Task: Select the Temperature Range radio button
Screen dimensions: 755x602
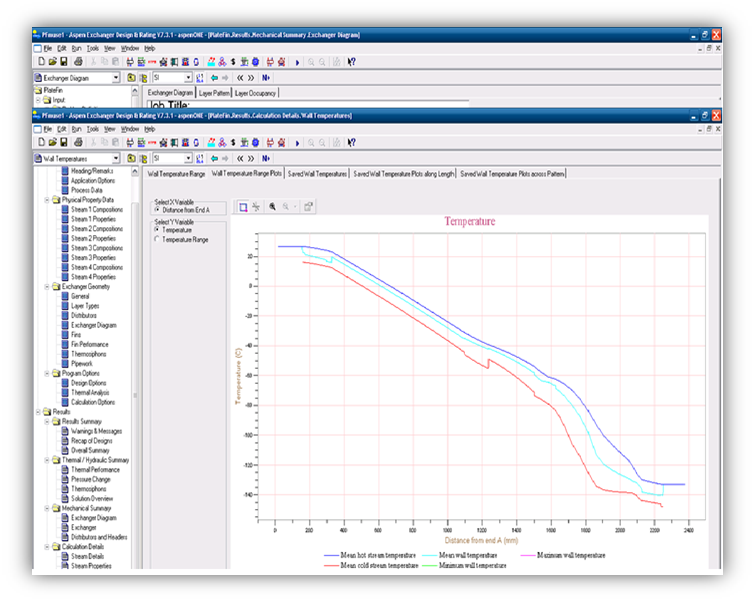Action: pyautogui.click(x=156, y=240)
